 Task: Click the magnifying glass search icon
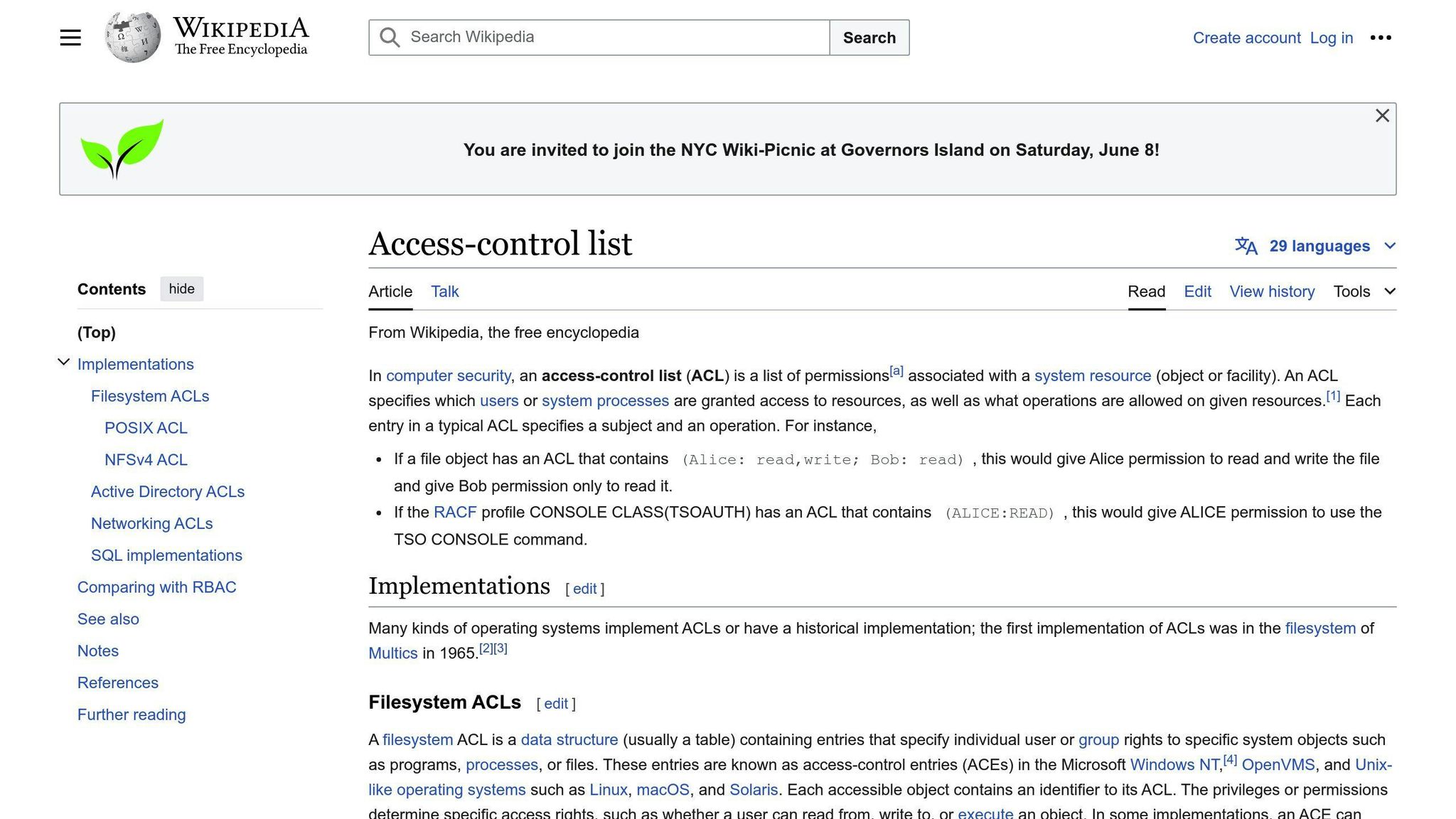pos(389,37)
